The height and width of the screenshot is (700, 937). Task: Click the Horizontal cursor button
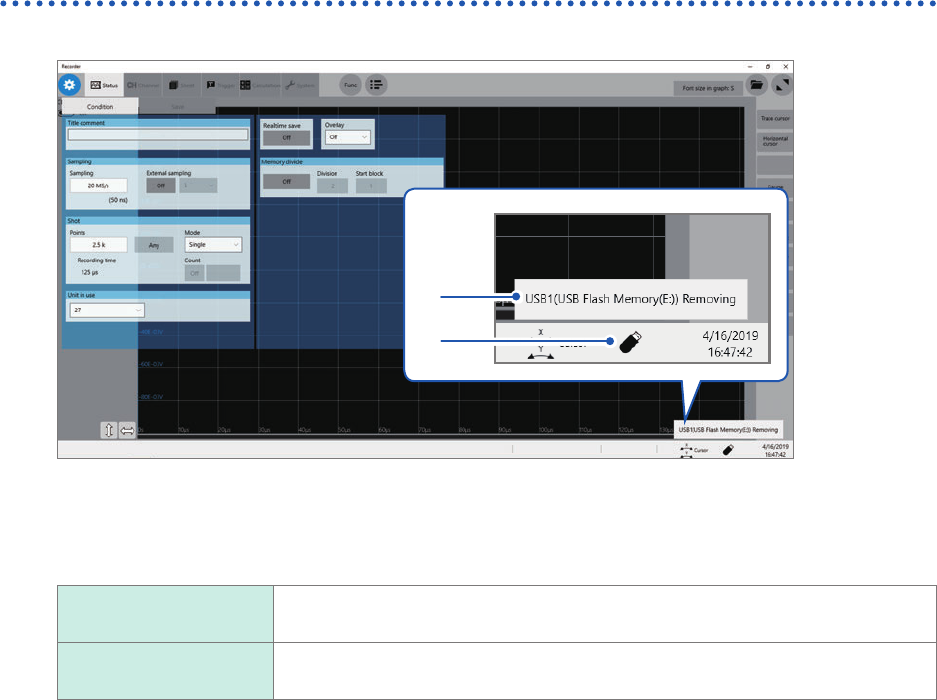[x=775, y=141]
